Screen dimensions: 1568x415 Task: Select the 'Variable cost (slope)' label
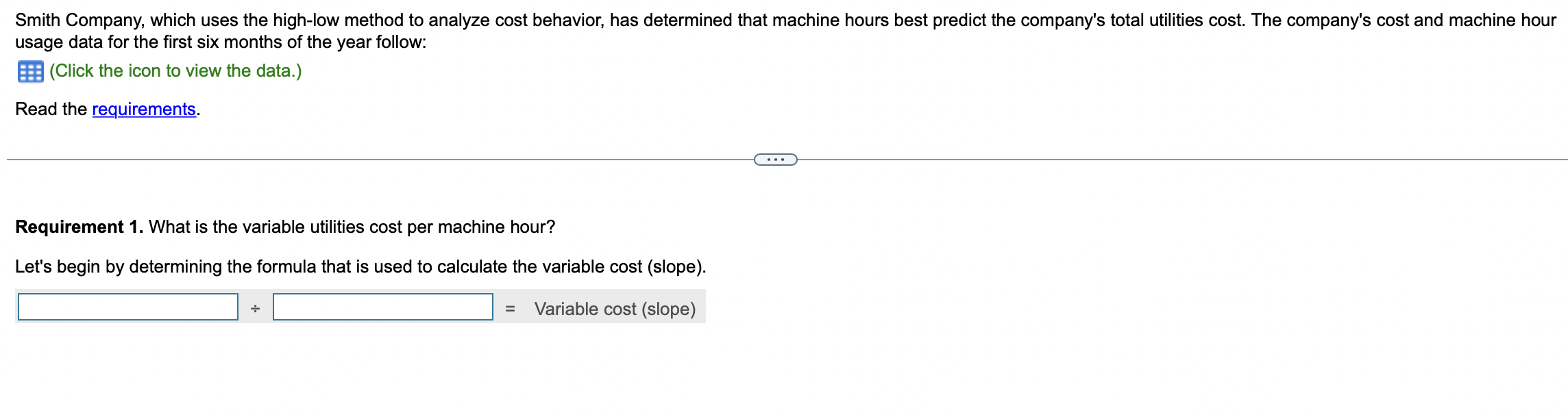tap(615, 309)
